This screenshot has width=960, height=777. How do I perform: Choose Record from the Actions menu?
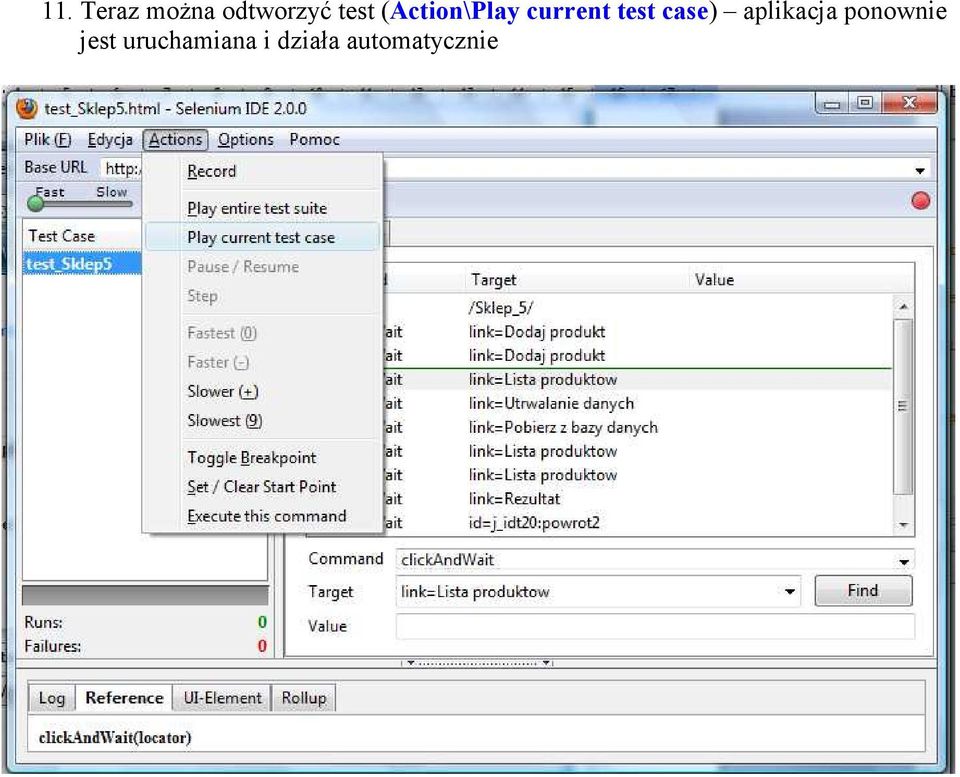click(x=263, y=171)
